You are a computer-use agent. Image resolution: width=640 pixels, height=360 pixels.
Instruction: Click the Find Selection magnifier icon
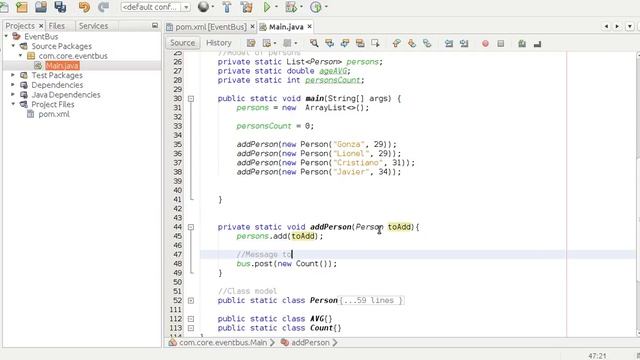[313, 43]
